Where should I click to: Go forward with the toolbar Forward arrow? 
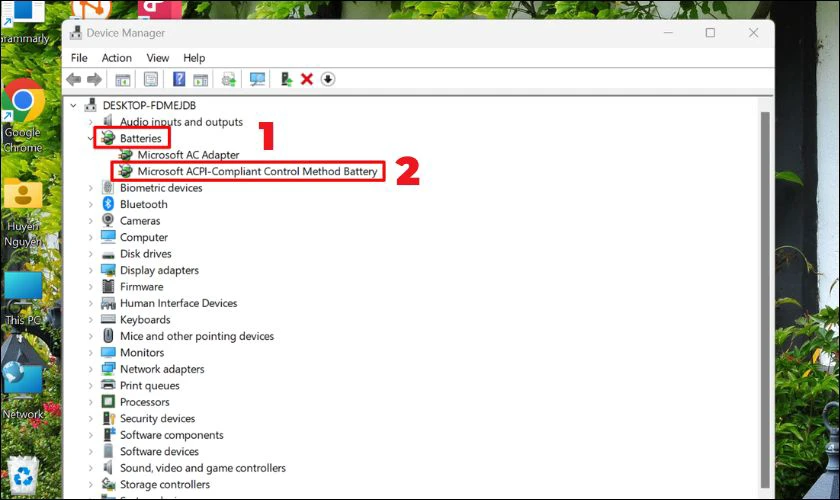point(94,79)
